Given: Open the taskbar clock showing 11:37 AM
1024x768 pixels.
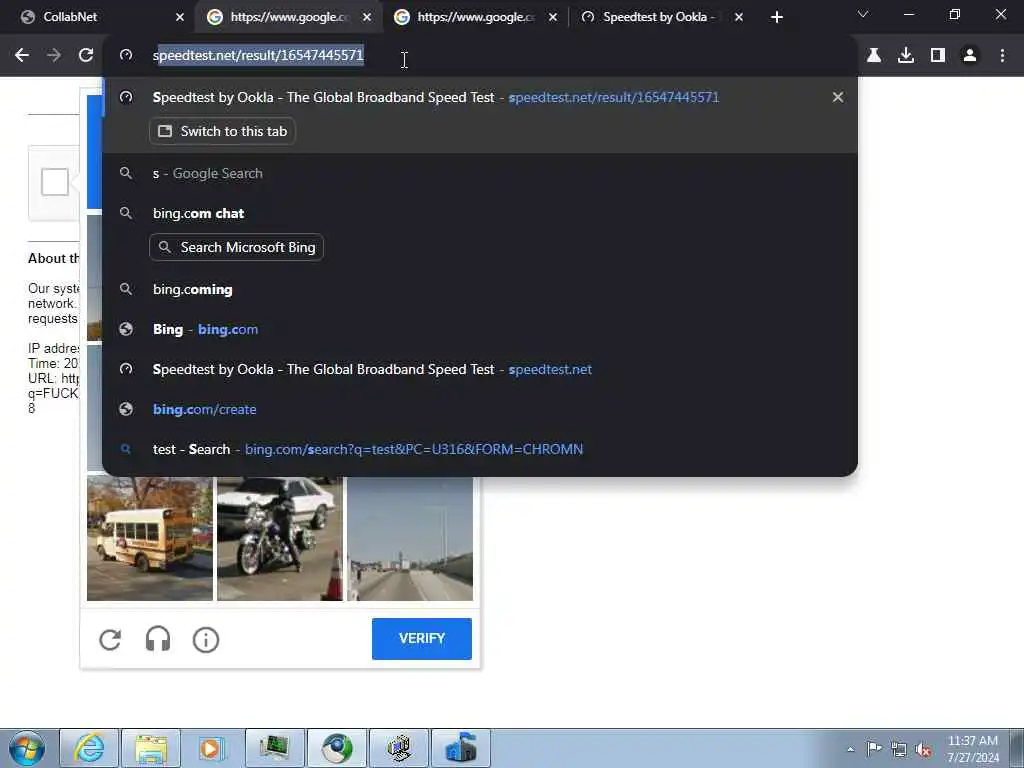Looking at the screenshot, I should [x=973, y=749].
